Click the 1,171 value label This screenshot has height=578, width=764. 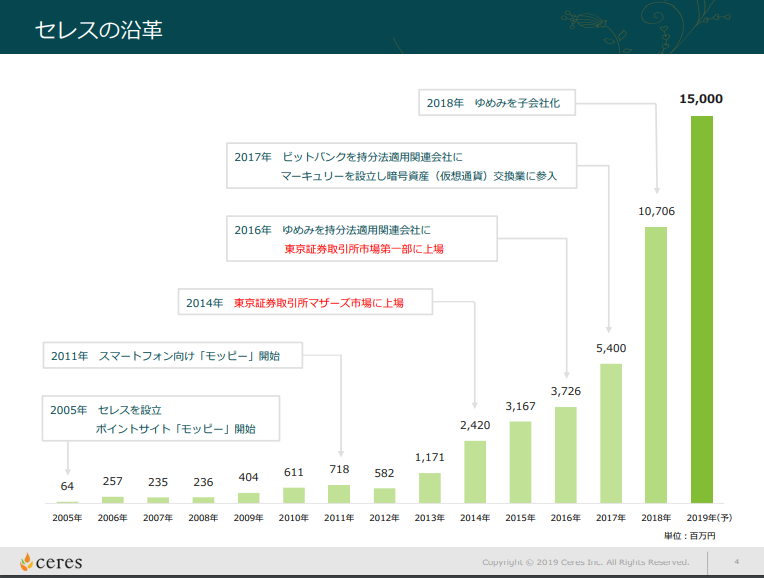tap(430, 457)
